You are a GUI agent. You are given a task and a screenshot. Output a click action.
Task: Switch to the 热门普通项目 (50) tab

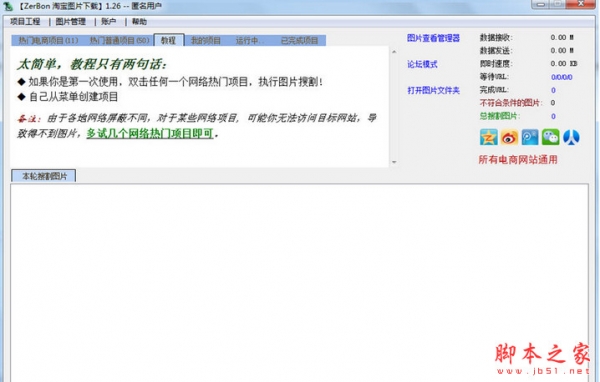(x=119, y=40)
